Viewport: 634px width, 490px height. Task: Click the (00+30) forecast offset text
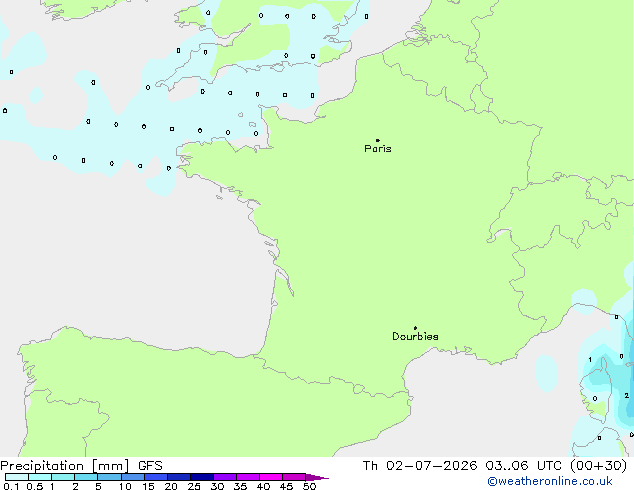598,466
